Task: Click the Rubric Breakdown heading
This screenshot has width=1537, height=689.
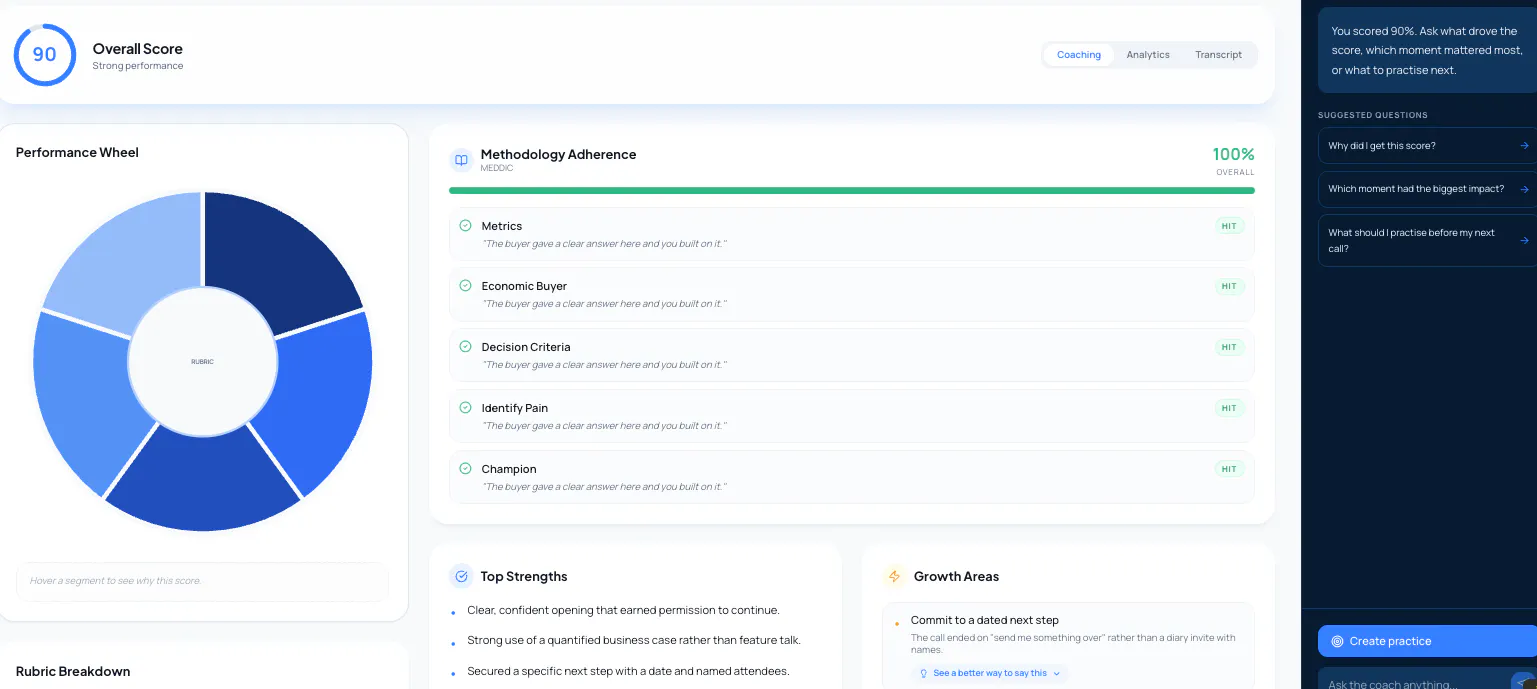Action: 73,671
